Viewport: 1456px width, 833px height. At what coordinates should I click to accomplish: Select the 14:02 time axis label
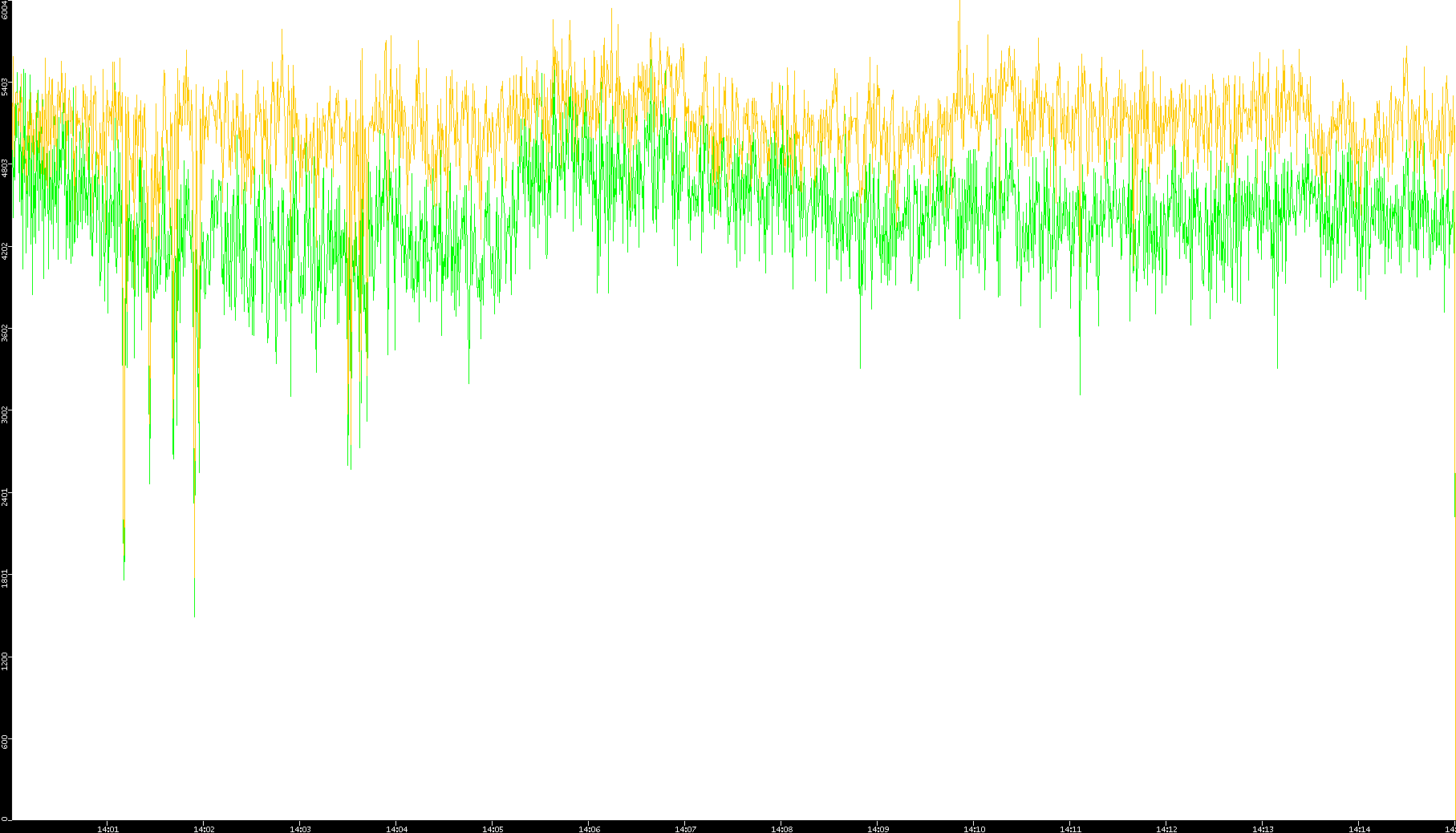204,829
